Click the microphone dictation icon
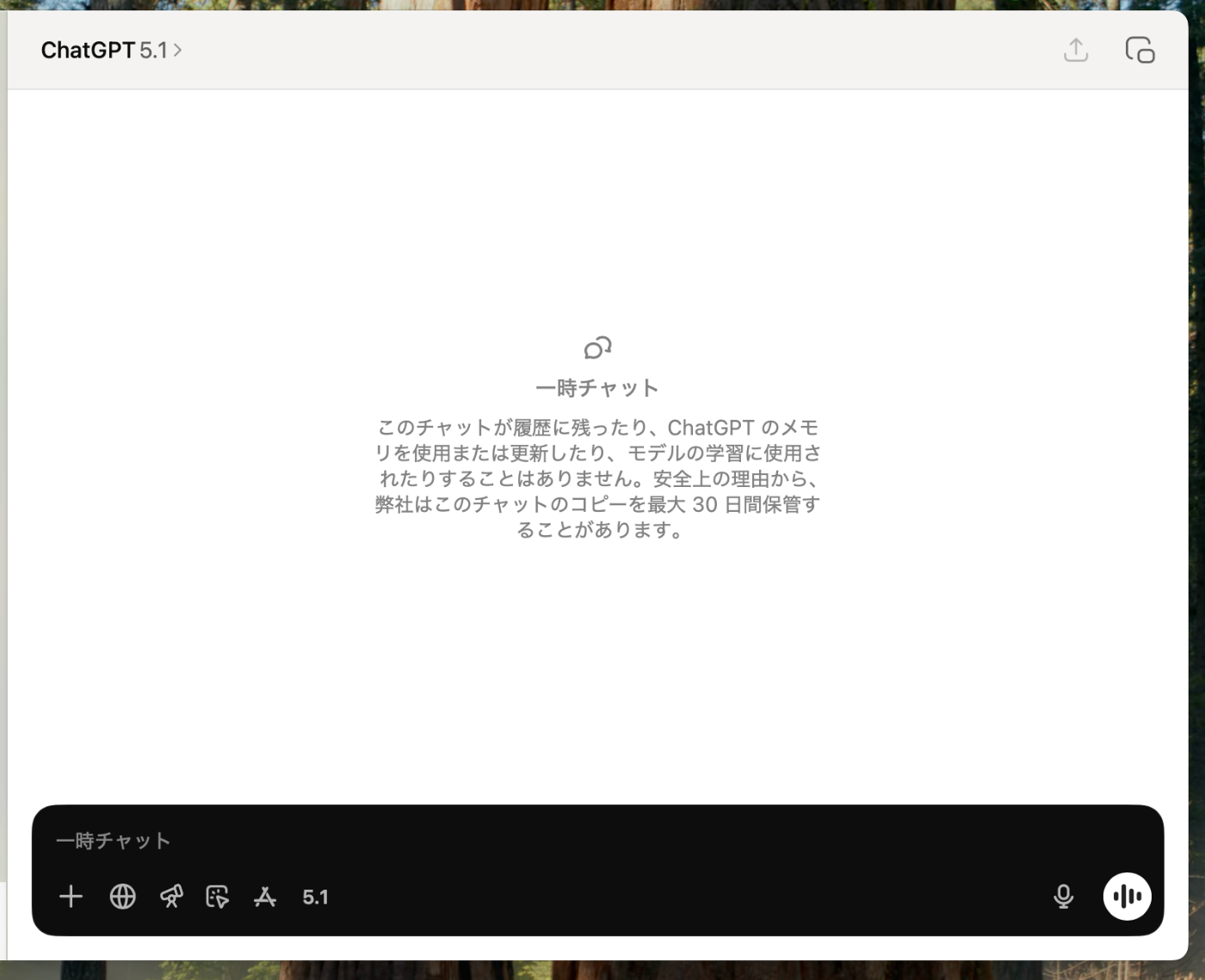The height and width of the screenshot is (980, 1205). click(x=1064, y=896)
